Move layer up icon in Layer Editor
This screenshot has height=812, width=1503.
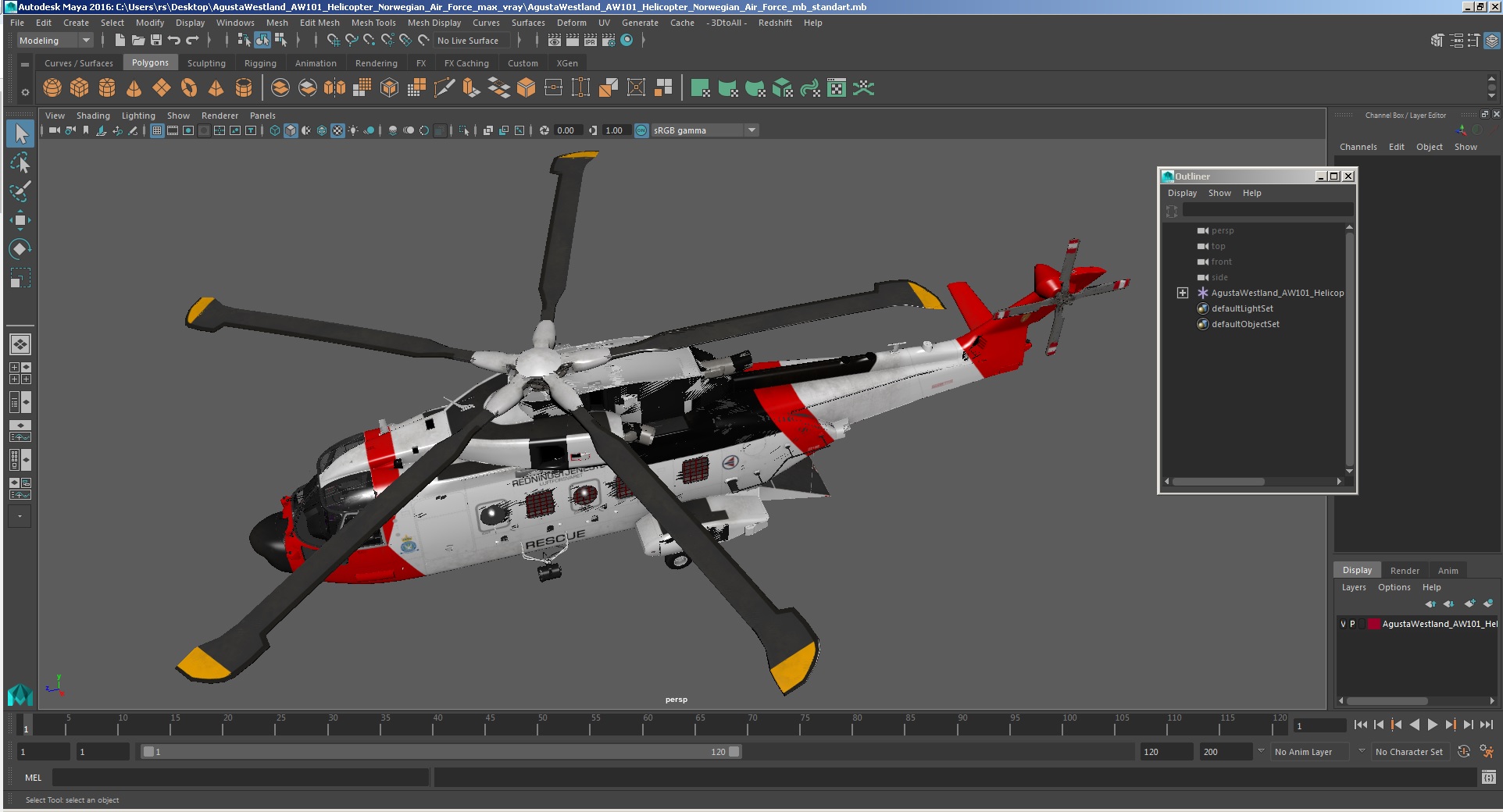[x=1430, y=604]
